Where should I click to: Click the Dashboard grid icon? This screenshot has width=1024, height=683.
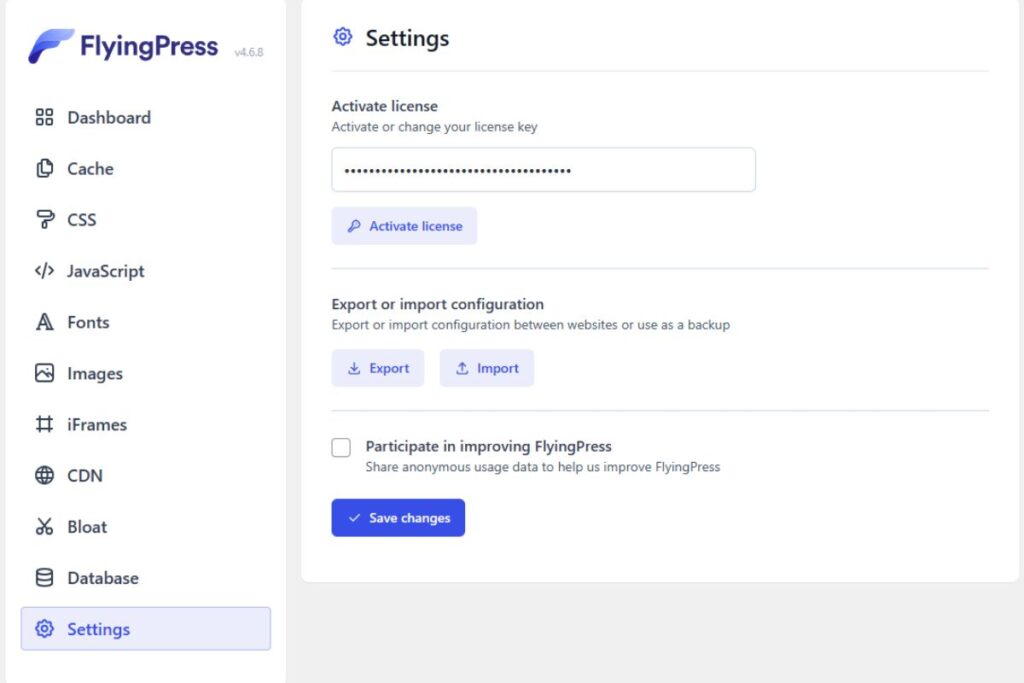point(44,118)
